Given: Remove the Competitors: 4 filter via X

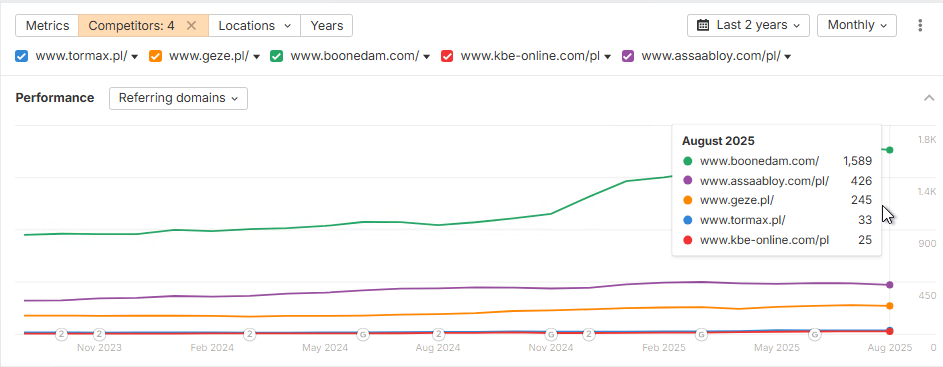Looking at the screenshot, I should pos(191,26).
